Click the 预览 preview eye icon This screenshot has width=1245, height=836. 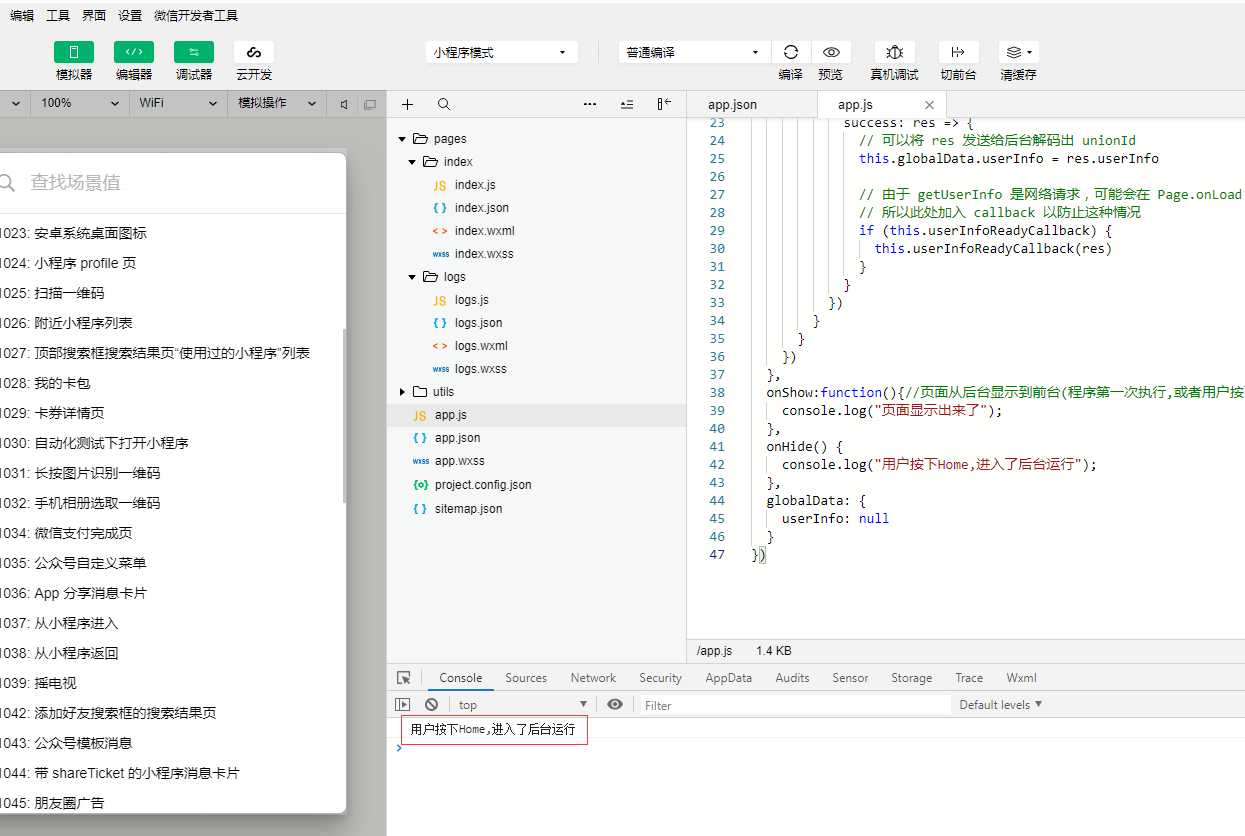pos(831,52)
